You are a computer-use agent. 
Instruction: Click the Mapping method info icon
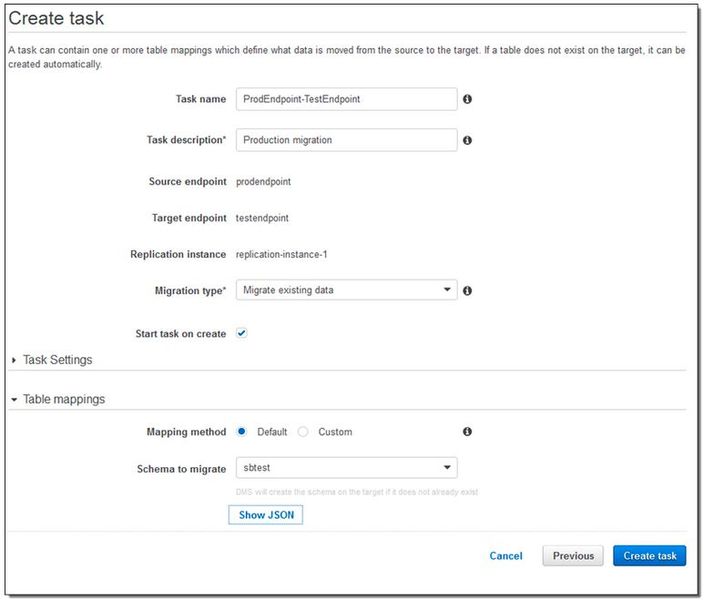tap(467, 432)
